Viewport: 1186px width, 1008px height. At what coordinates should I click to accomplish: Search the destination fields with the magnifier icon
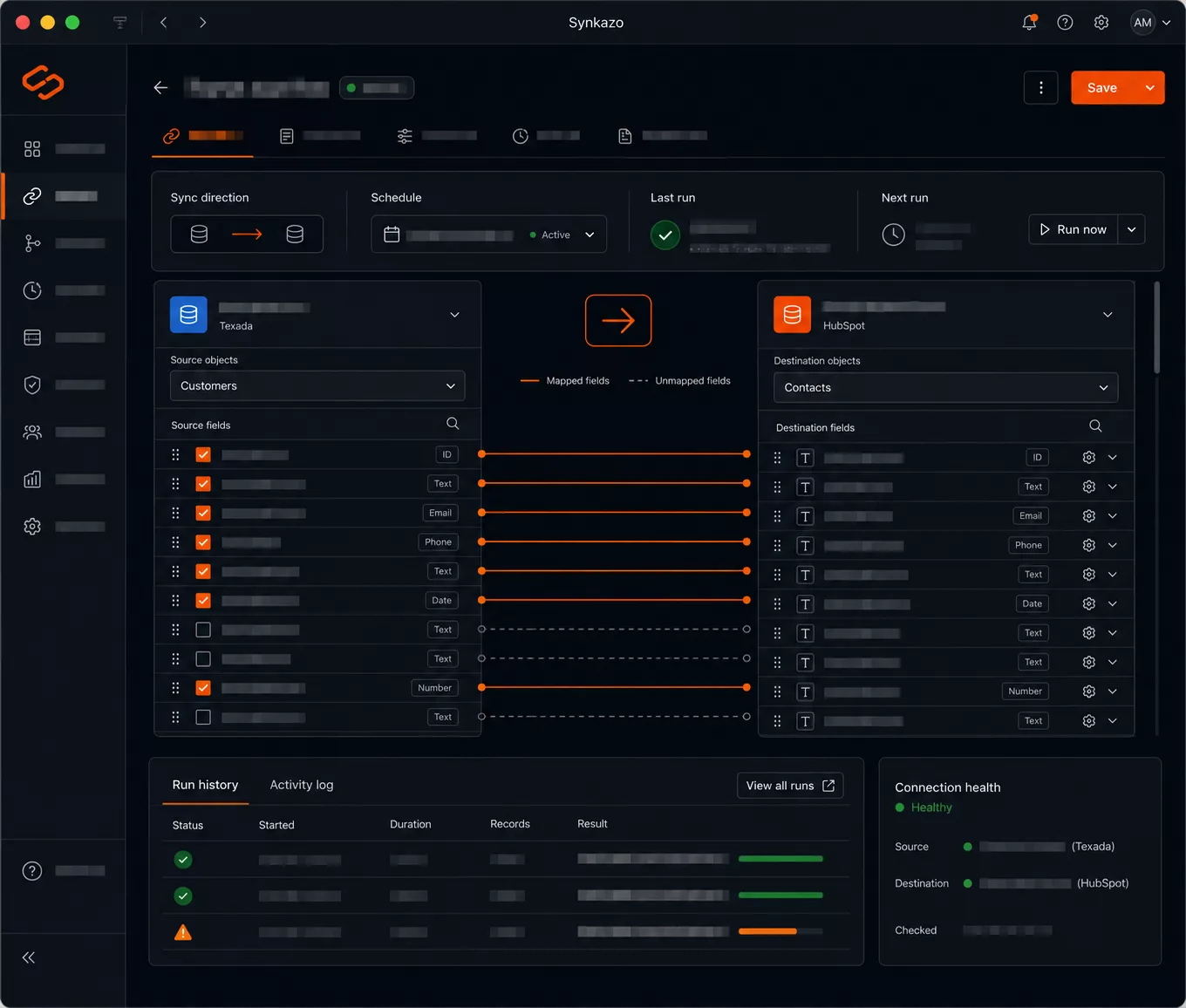pyautogui.click(x=1095, y=426)
